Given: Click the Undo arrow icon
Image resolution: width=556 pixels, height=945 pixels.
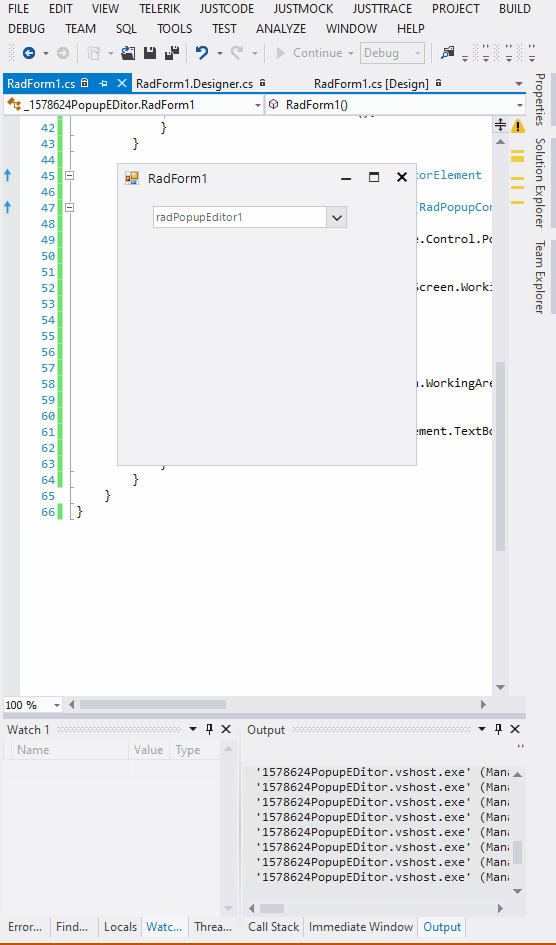Looking at the screenshot, I should [202, 53].
